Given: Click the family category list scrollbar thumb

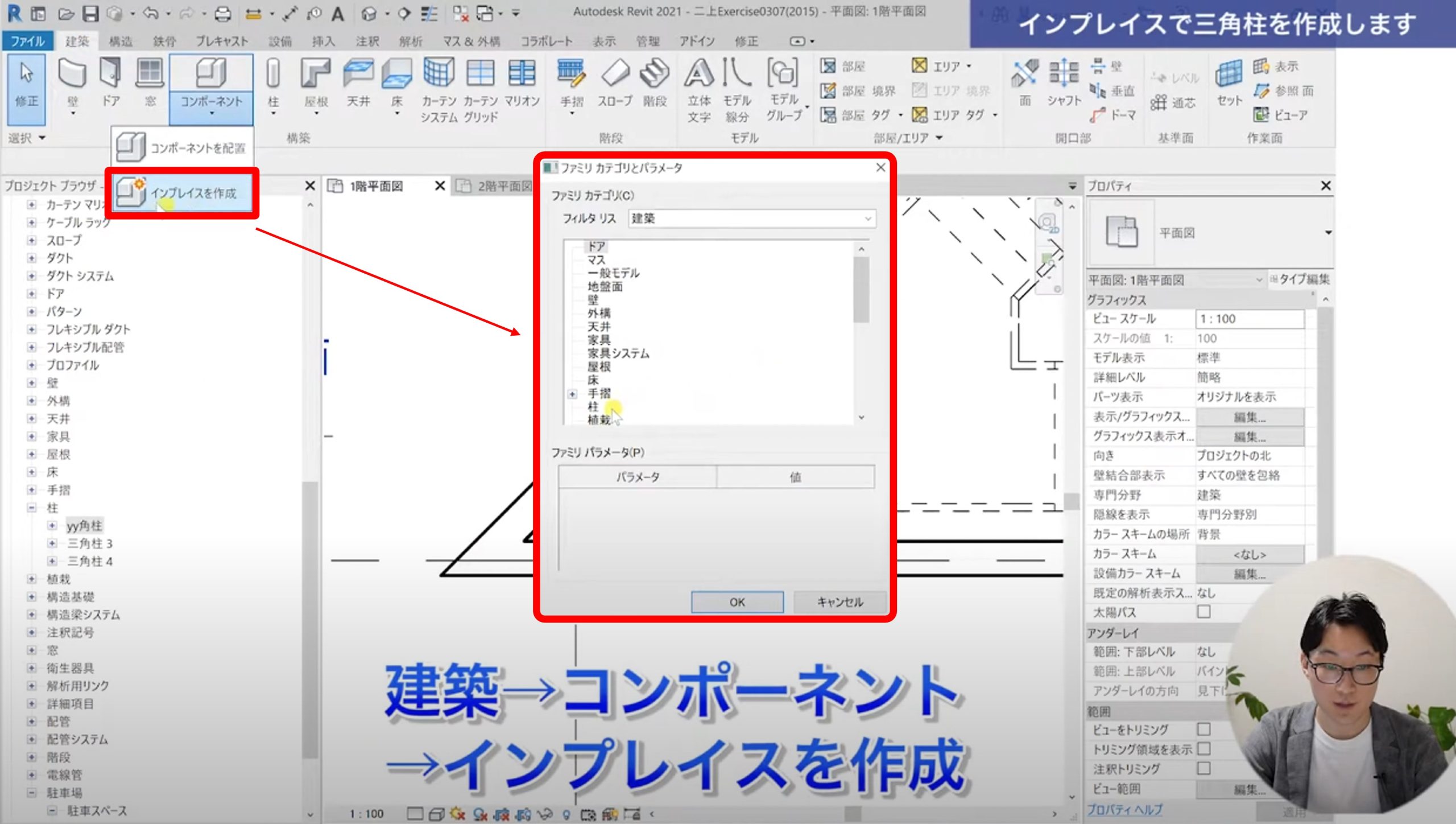Looking at the screenshot, I should coord(861,289).
